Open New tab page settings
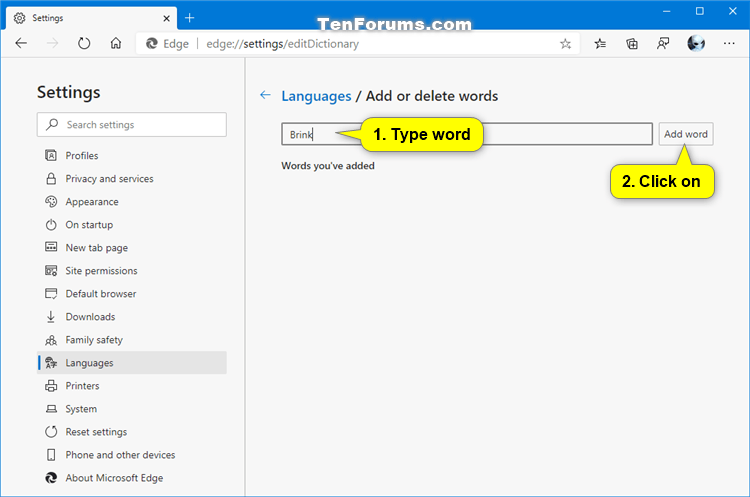 coord(131,247)
